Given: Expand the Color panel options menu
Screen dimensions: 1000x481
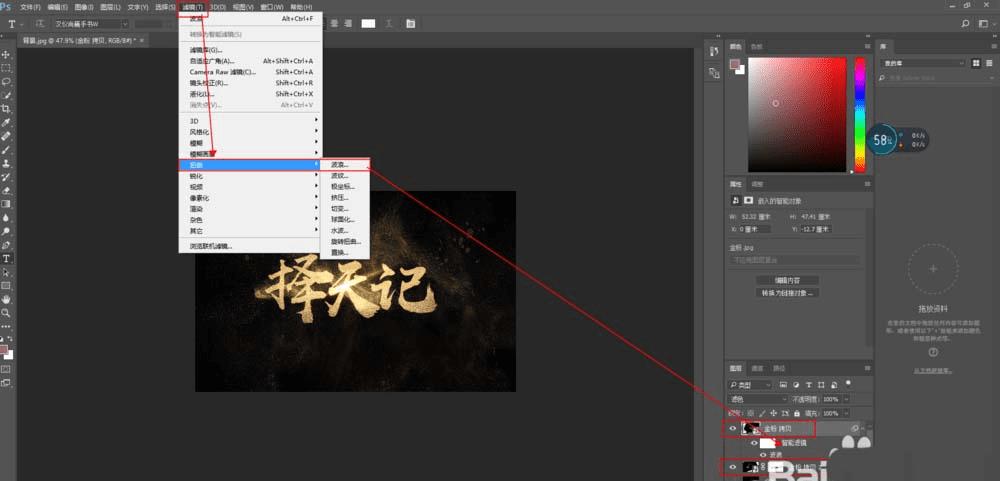Looking at the screenshot, I should pos(867,47).
